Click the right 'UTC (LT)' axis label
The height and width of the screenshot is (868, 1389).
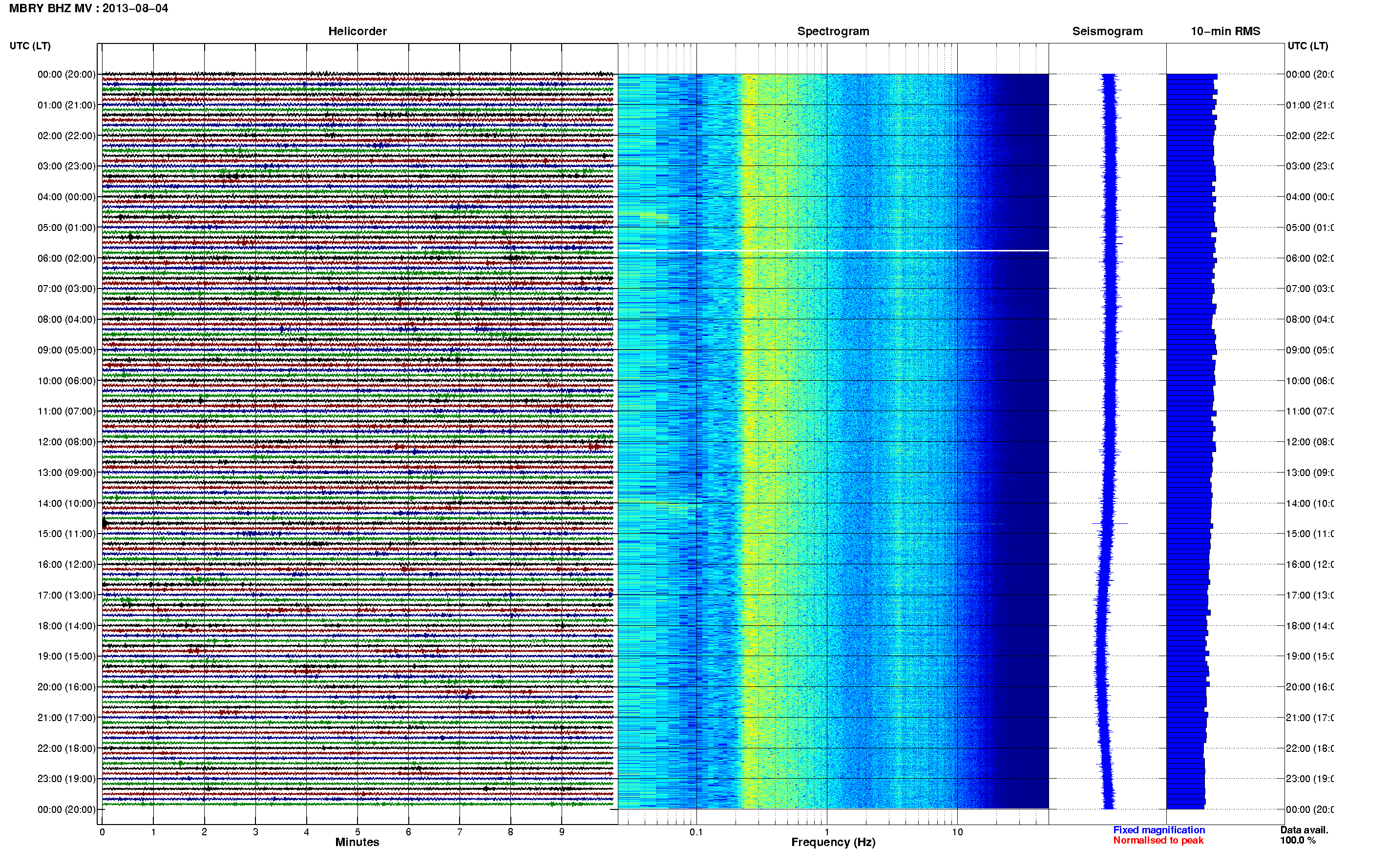coord(1307,45)
